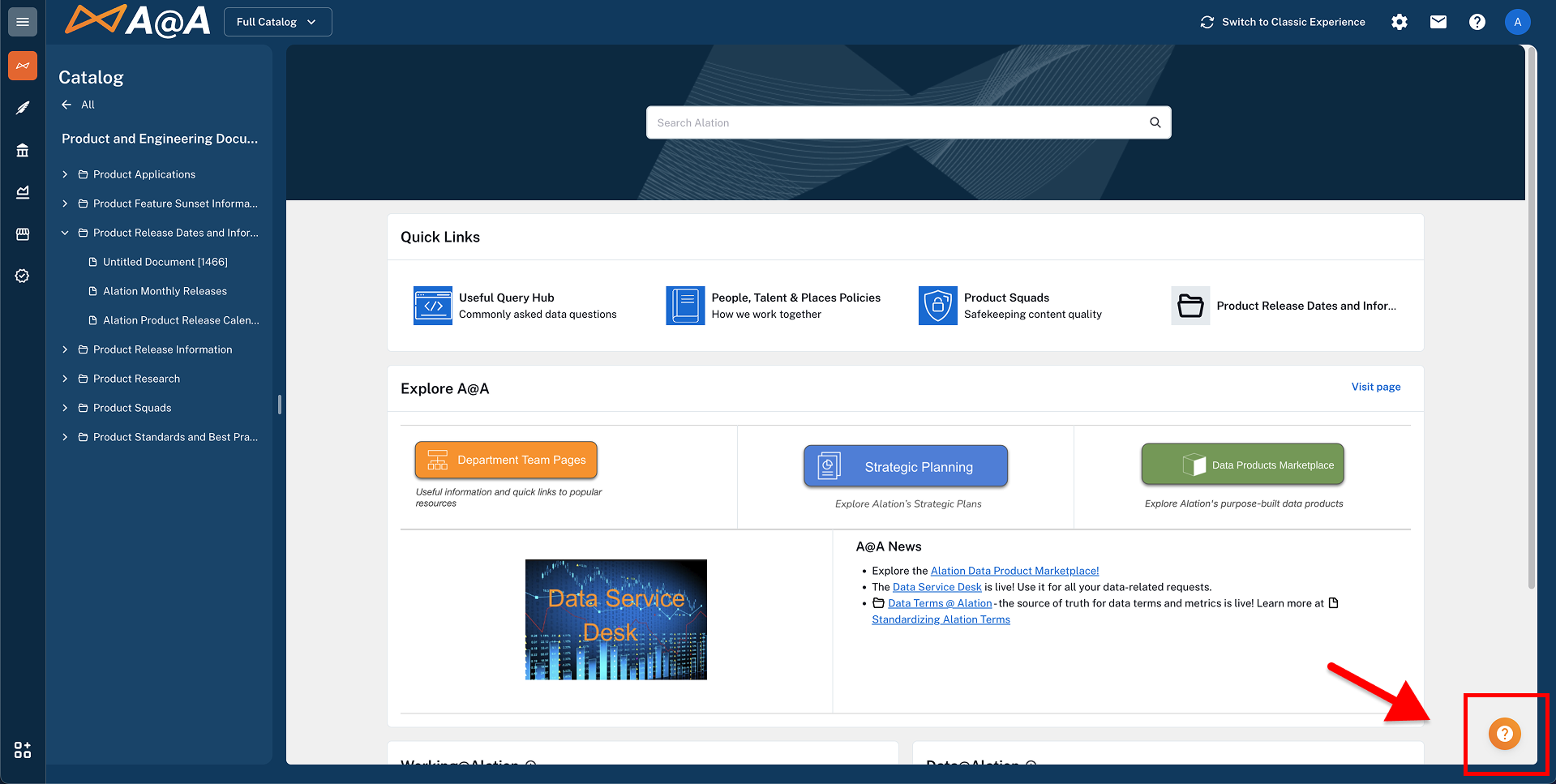Click the Department Team Pages button
The height and width of the screenshot is (784, 1556).
click(x=506, y=460)
